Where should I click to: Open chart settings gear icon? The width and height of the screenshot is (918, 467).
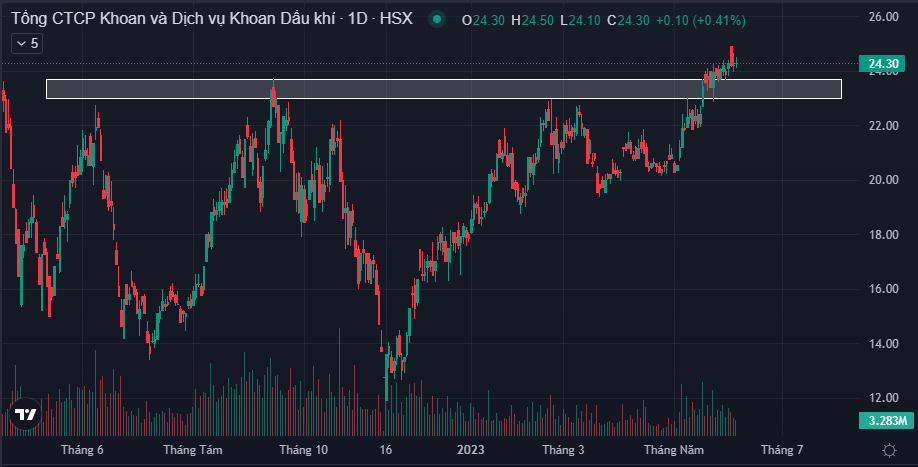[x=889, y=450]
